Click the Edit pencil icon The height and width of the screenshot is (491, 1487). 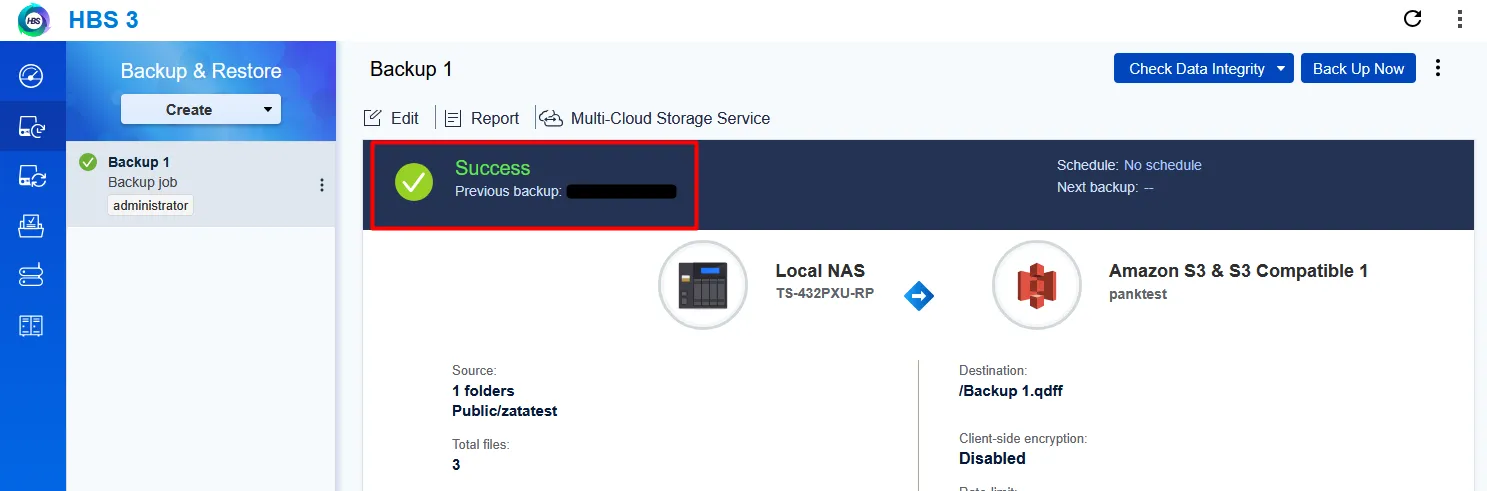click(x=373, y=118)
